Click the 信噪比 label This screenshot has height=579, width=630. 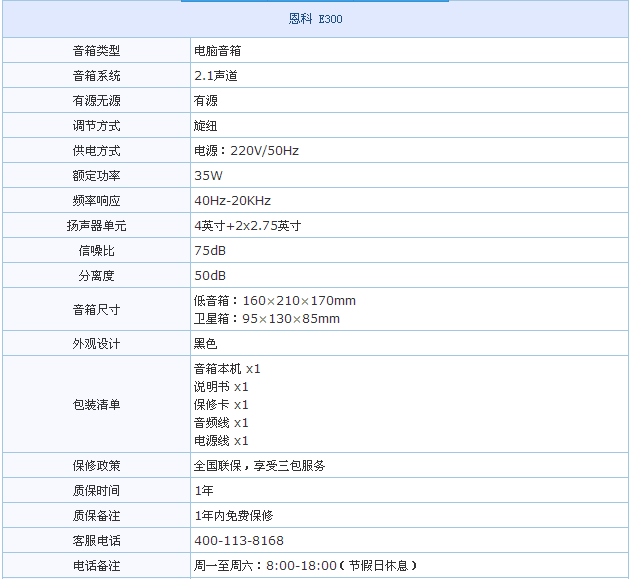96,251
